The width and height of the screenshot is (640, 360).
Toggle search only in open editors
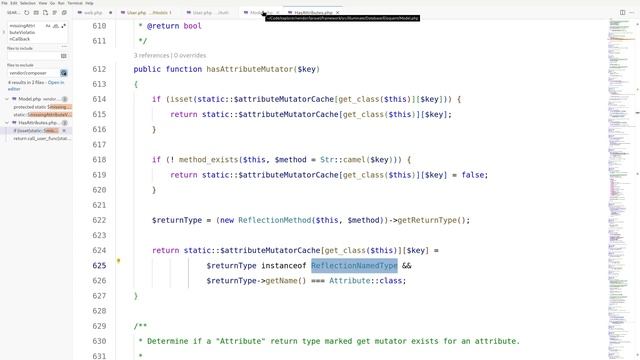[x=64, y=56]
